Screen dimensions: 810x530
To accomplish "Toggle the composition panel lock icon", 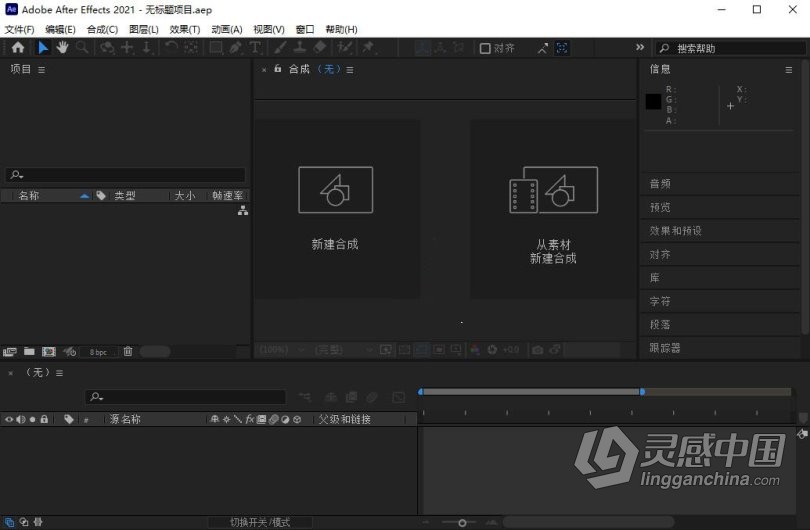I will (x=278, y=69).
